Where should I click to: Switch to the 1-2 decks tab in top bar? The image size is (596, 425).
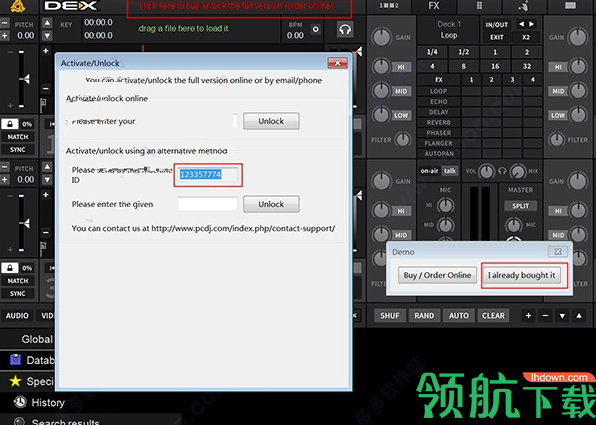tap(389, 6)
